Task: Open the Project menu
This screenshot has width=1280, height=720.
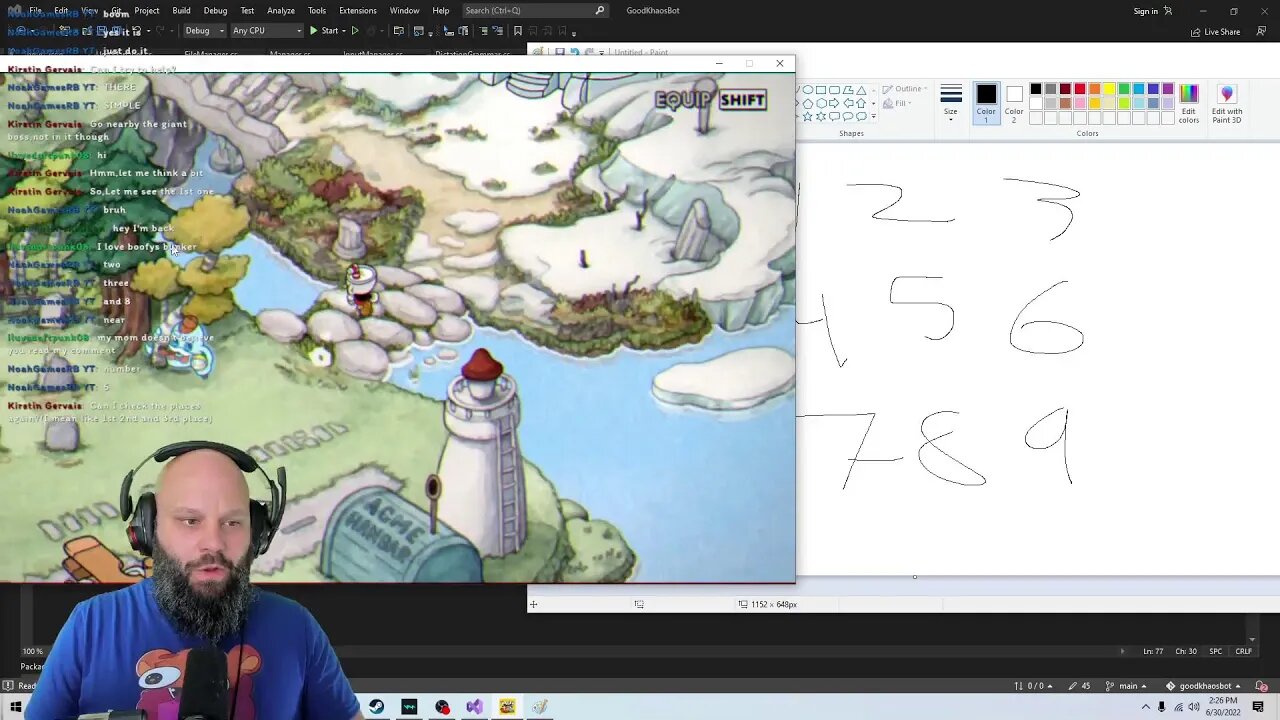Action: coord(147,10)
